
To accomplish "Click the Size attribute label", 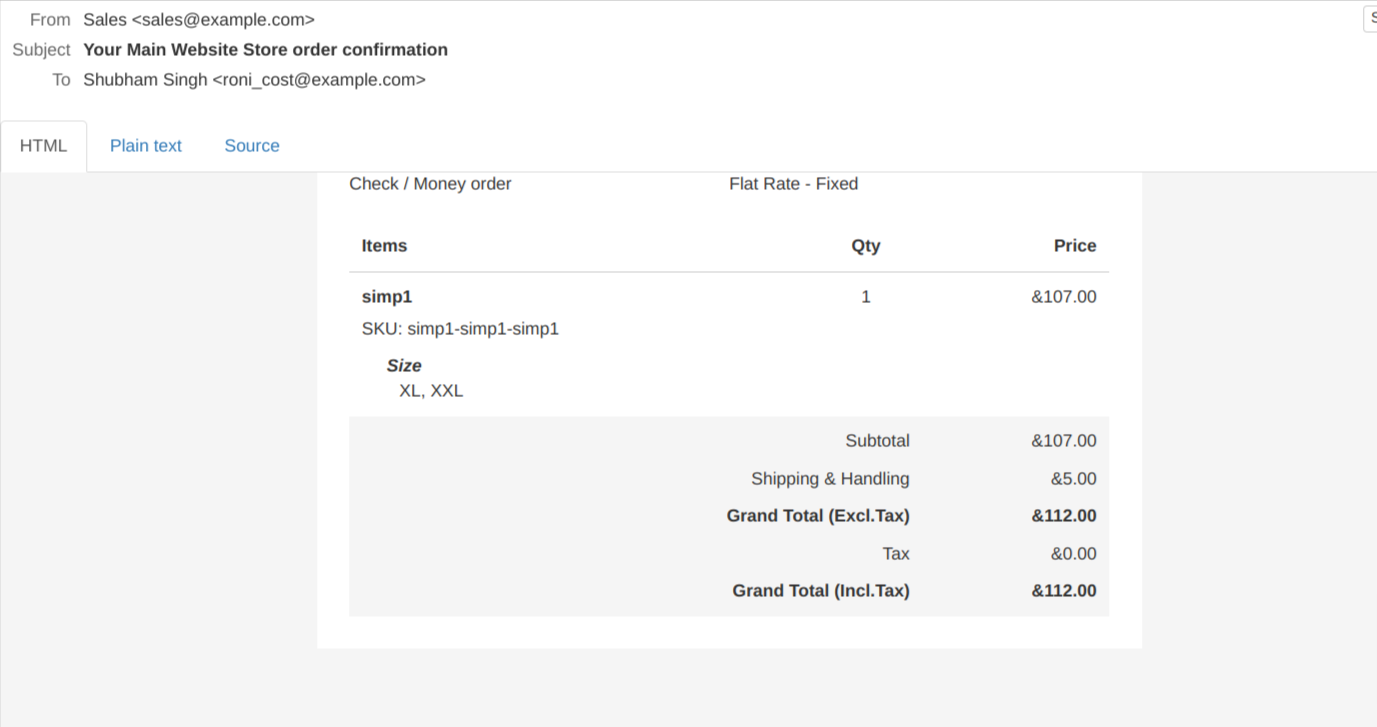I will pyautogui.click(x=404, y=365).
